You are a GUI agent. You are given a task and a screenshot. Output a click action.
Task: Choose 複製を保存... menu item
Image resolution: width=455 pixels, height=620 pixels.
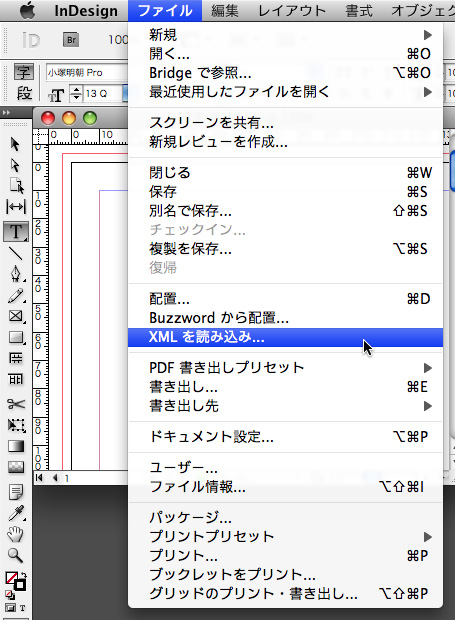(x=285, y=249)
